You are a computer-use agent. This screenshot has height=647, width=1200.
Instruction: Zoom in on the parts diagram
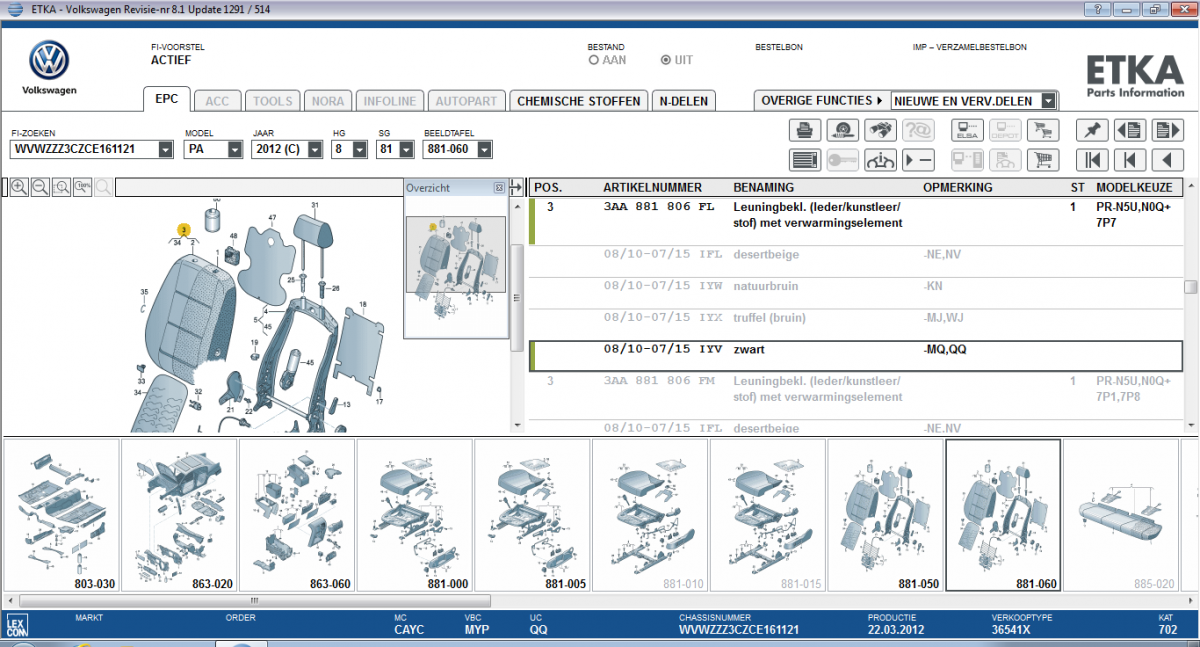point(19,187)
